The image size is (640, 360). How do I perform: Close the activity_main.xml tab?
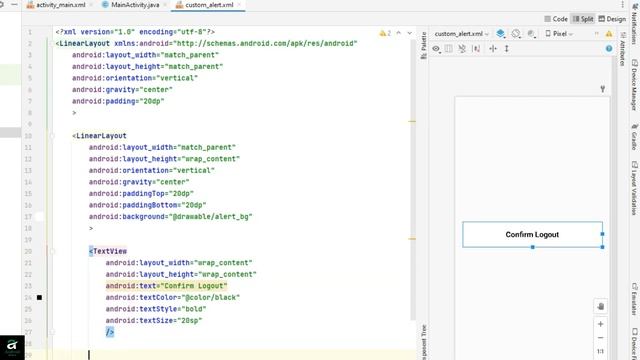pos(91,5)
